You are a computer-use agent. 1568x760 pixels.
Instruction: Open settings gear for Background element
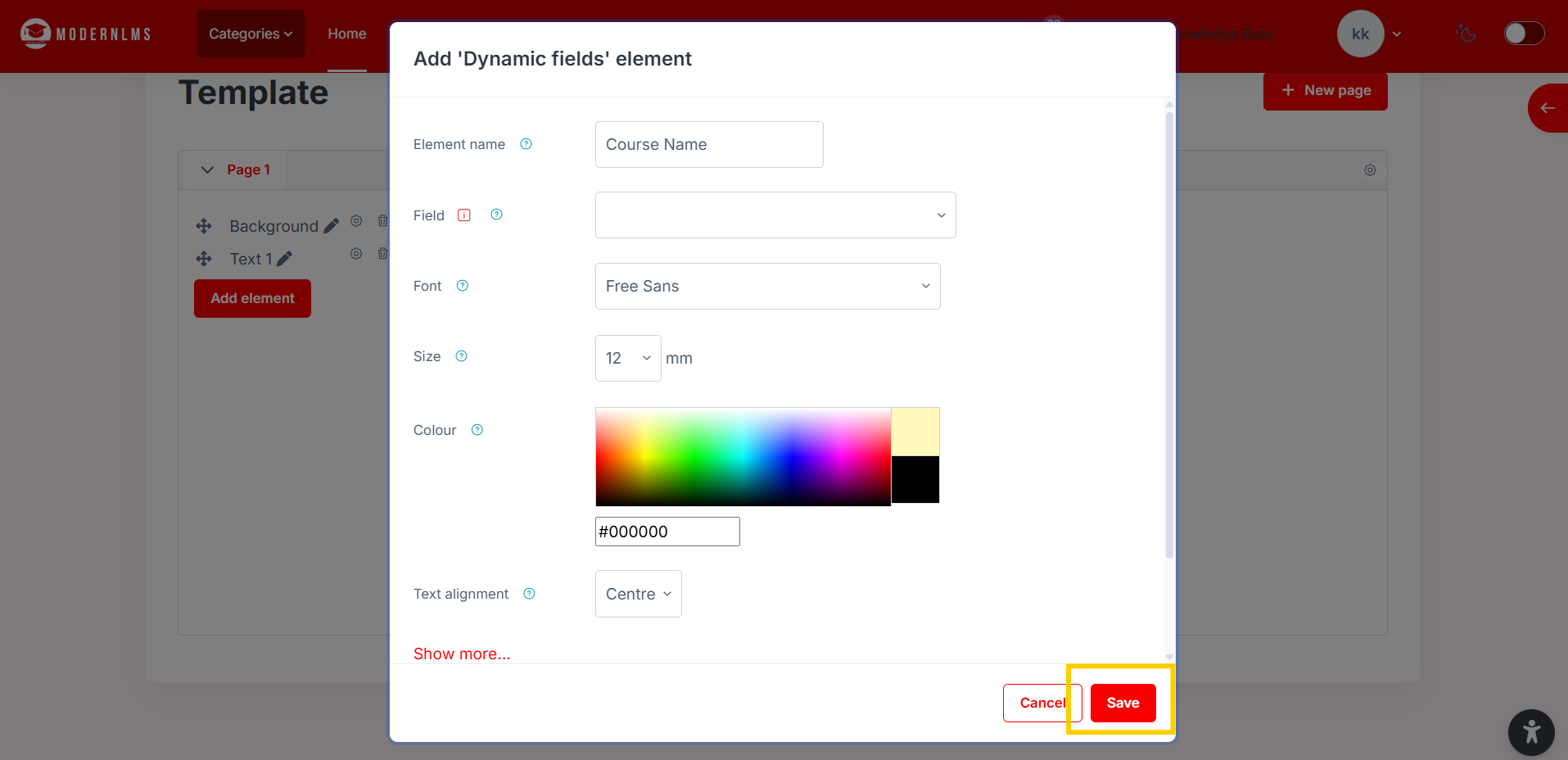356,221
